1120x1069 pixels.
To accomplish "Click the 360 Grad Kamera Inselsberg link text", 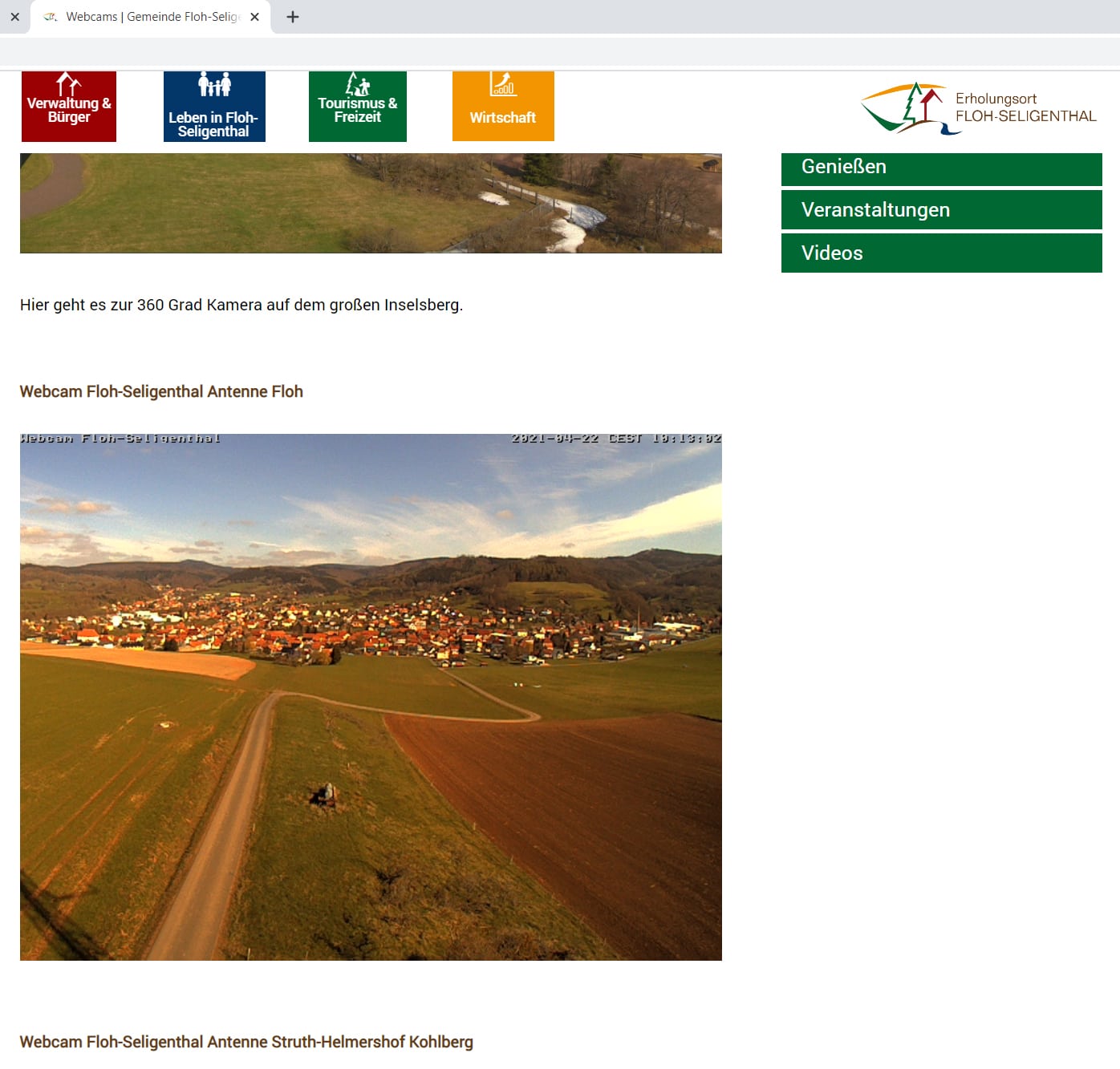I will [241, 305].
